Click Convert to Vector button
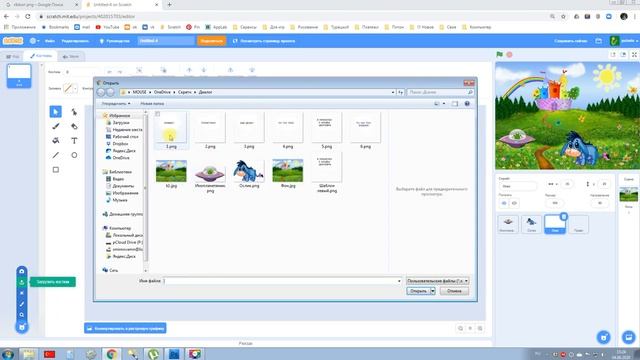Screen dimensions: 640x360 [125, 328]
